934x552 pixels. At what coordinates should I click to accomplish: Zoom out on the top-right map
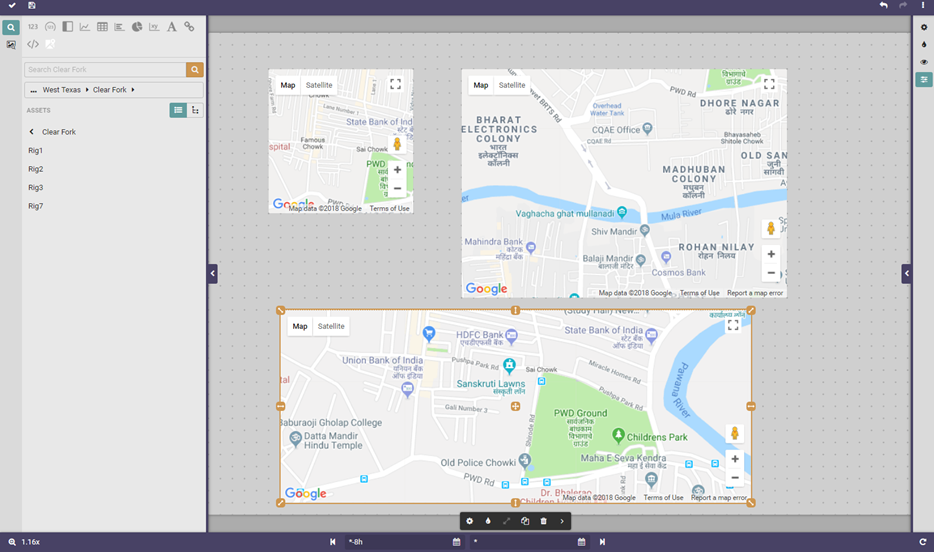[771, 273]
